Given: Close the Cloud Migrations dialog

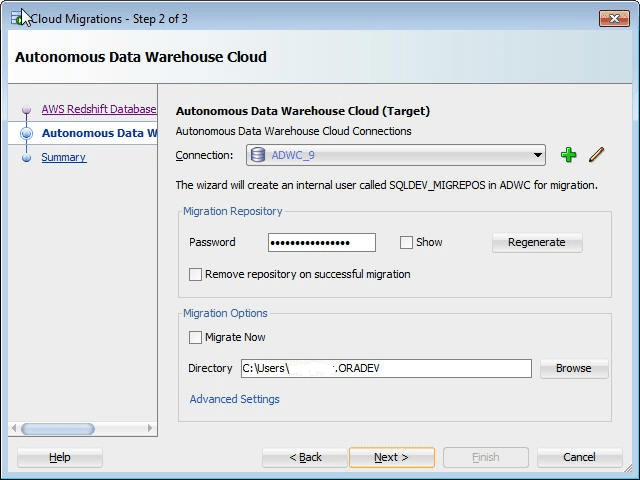Looking at the screenshot, I should (x=614, y=18).
